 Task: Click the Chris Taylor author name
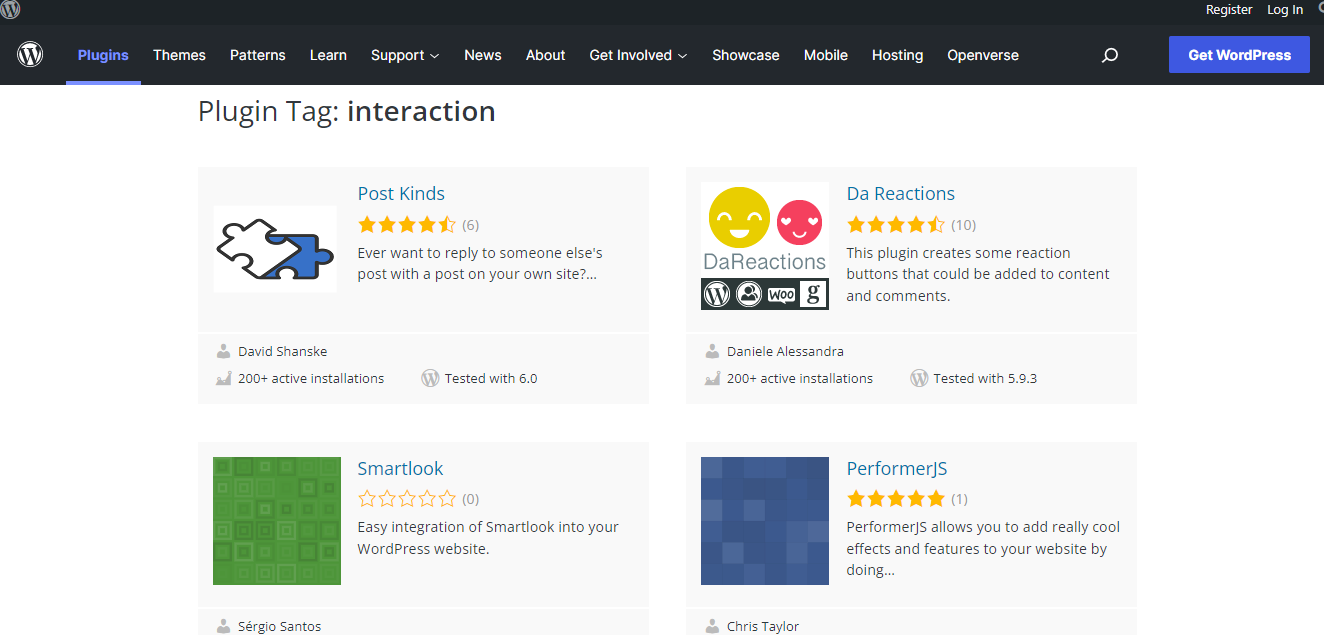pos(763,626)
